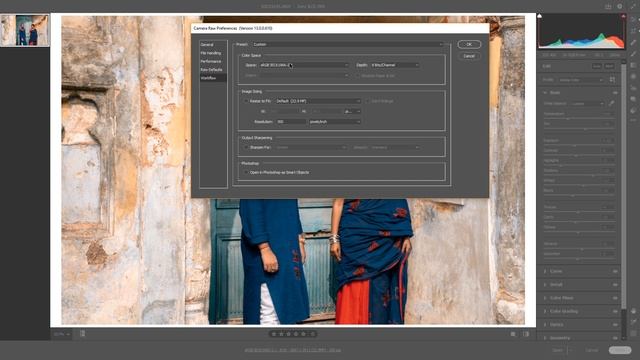Expand the Color Grading panel
The image size is (640, 360).
(x=564, y=311)
